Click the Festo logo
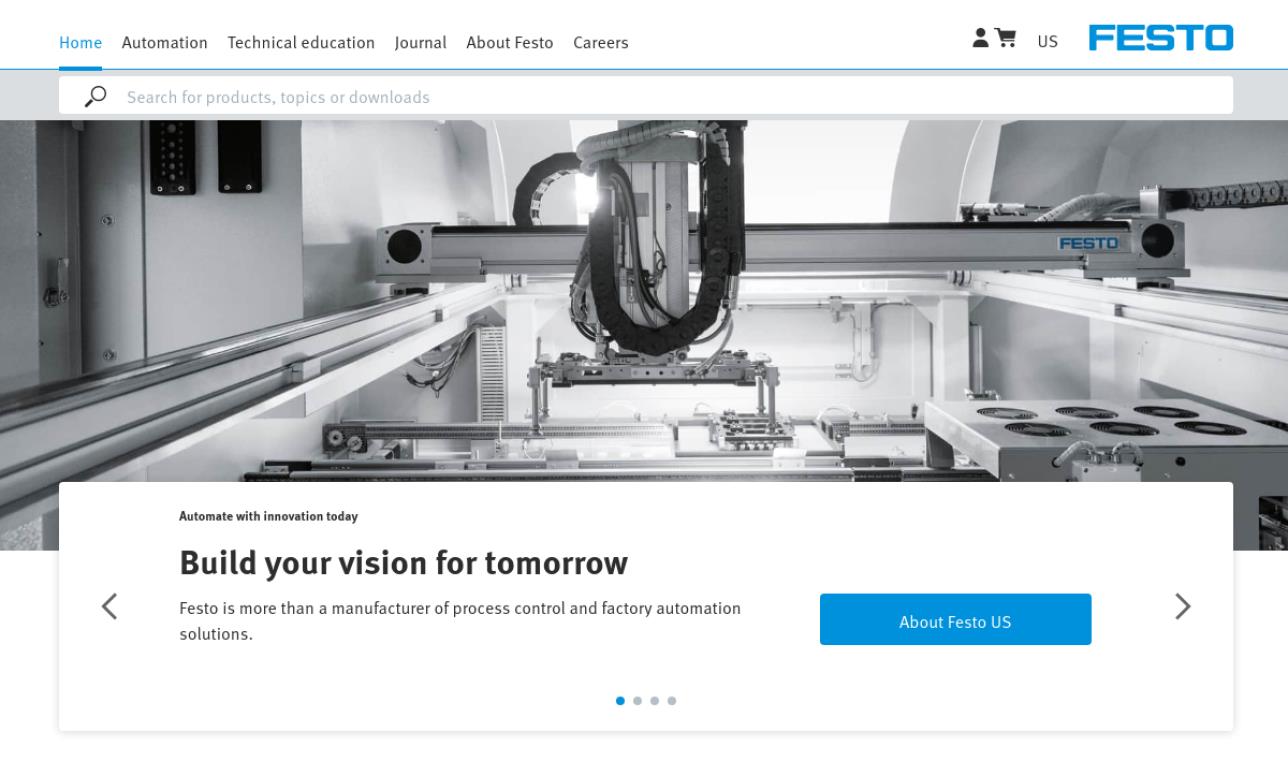Screen dimensions: 1288x772 pyautogui.click(x=1161, y=39)
